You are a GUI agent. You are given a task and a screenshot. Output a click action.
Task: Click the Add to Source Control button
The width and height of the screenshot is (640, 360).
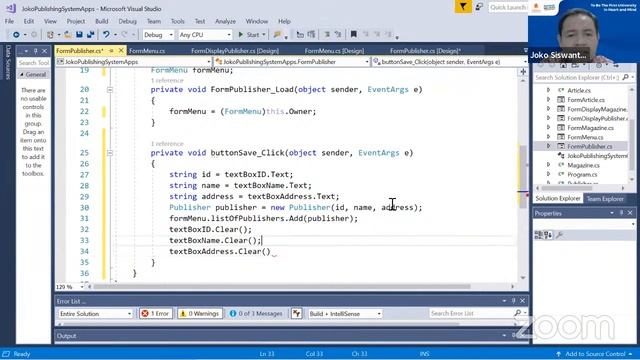pos(595,354)
